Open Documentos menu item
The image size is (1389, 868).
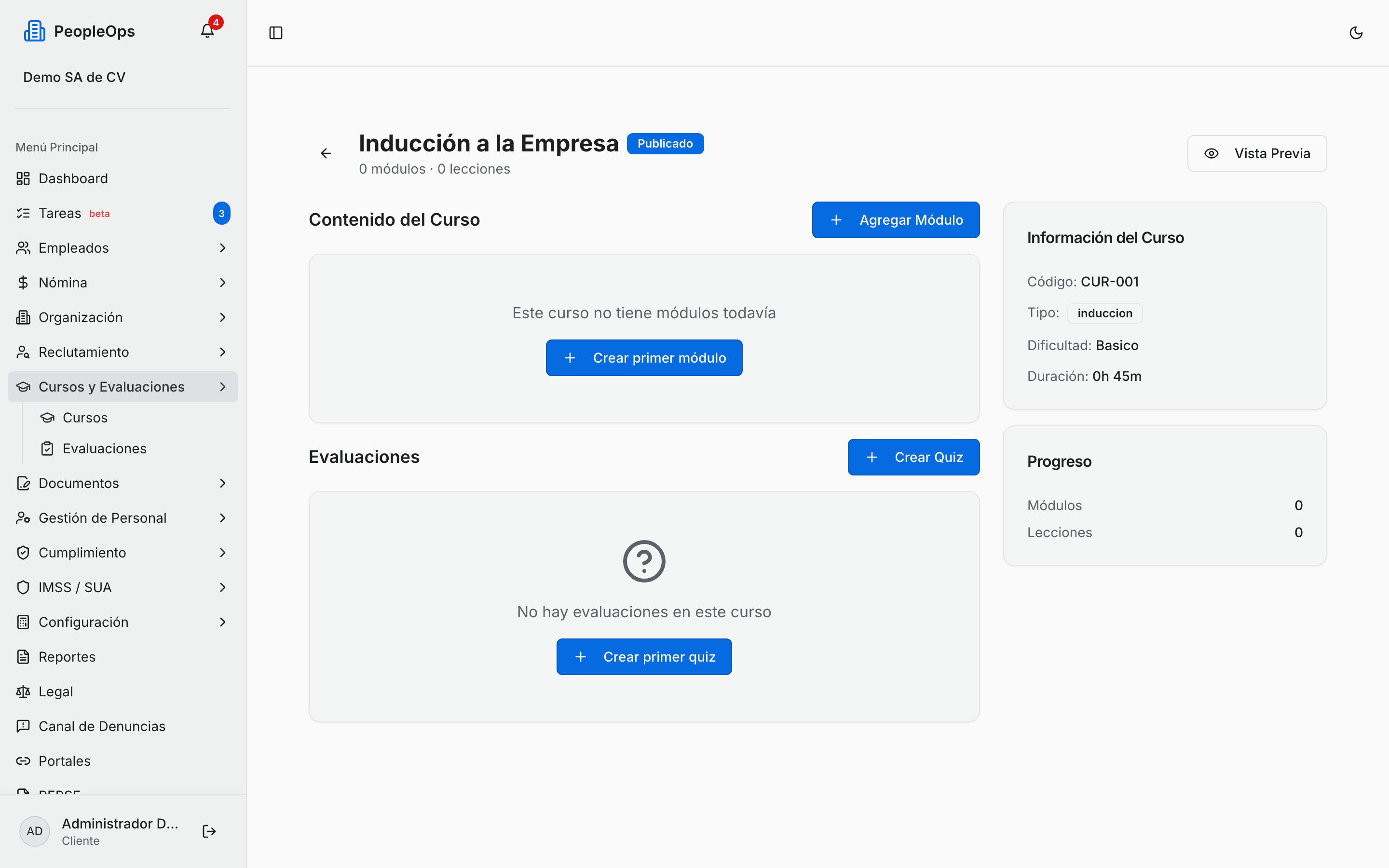coord(123,483)
